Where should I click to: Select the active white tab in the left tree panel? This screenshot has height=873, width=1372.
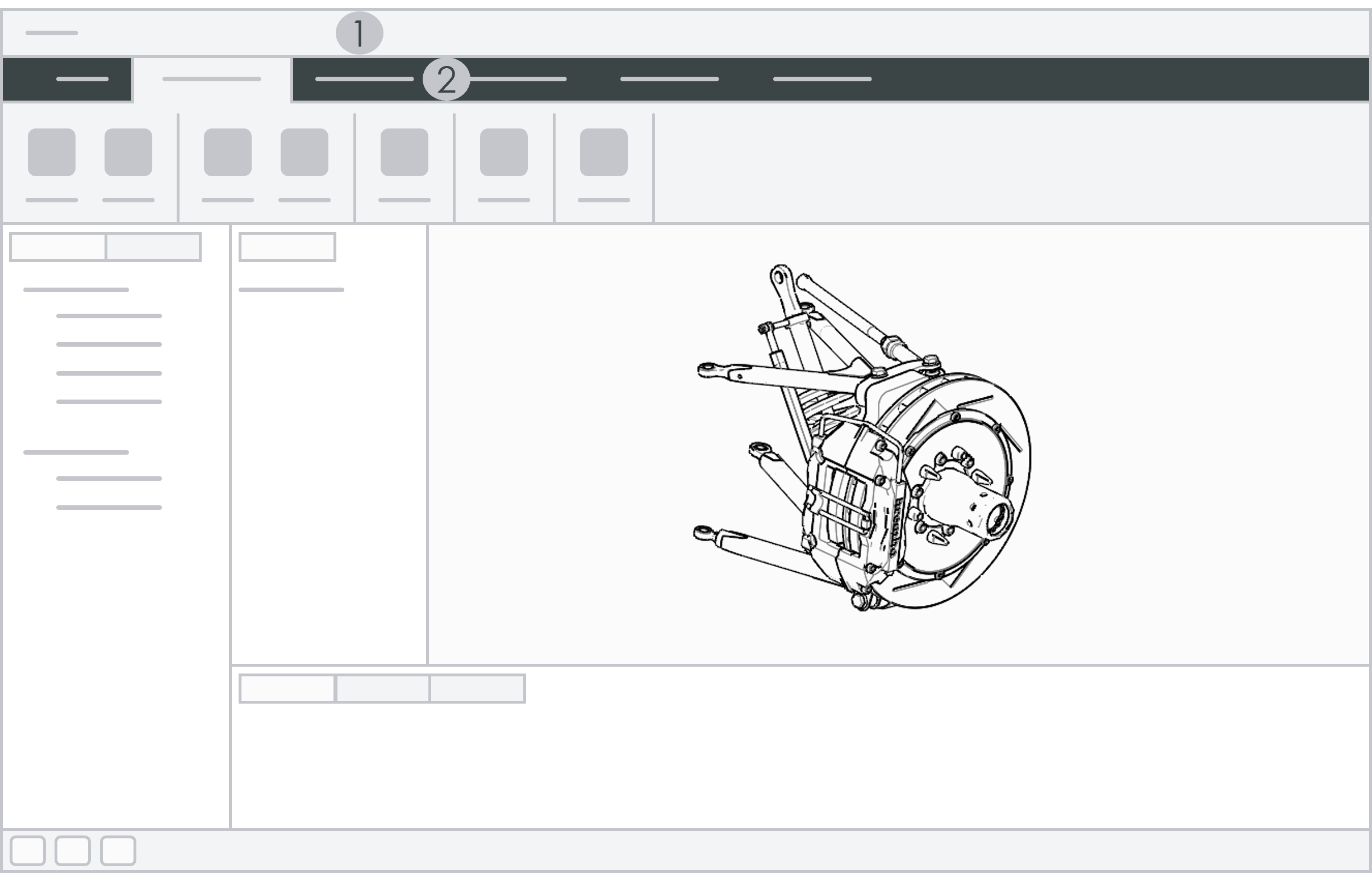pyautogui.click(x=58, y=247)
